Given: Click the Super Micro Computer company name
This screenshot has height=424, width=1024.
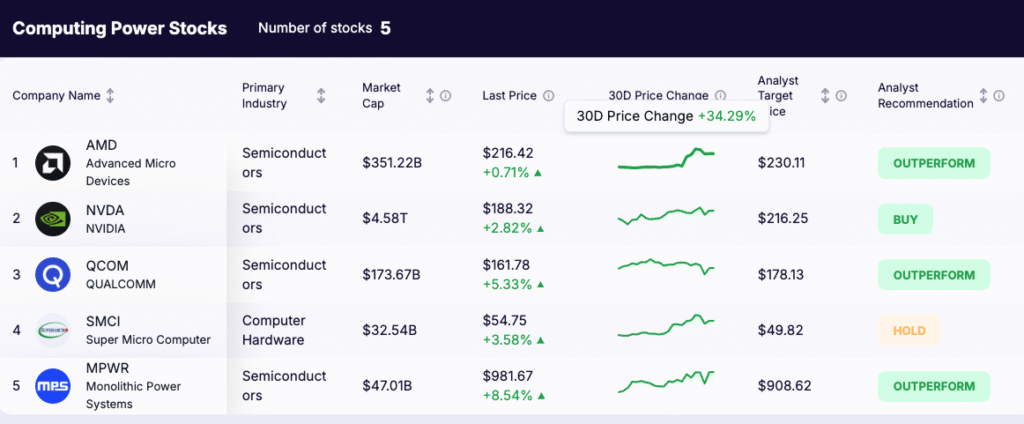Looking at the screenshot, I should 148,340.
